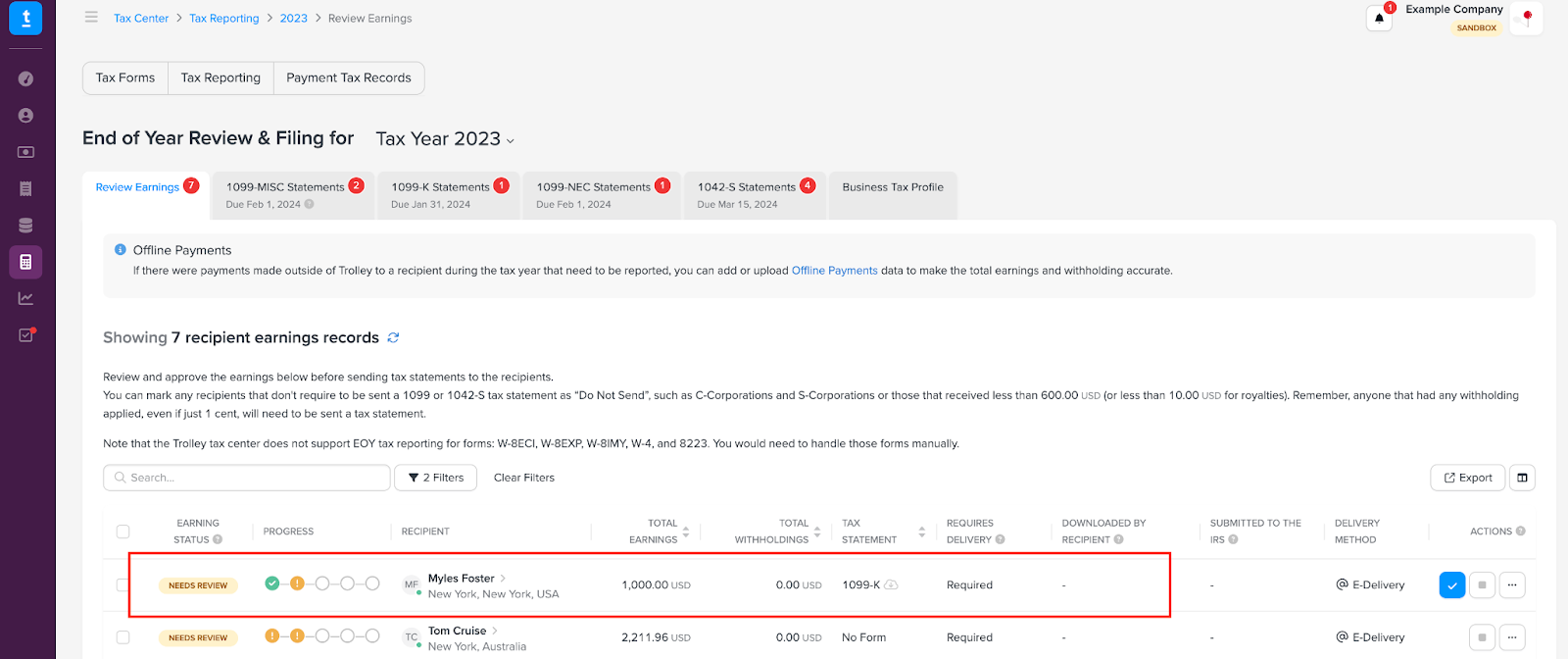Open the 1099-K Statements tab
This screenshot has width=1568, height=659.
point(449,195)
